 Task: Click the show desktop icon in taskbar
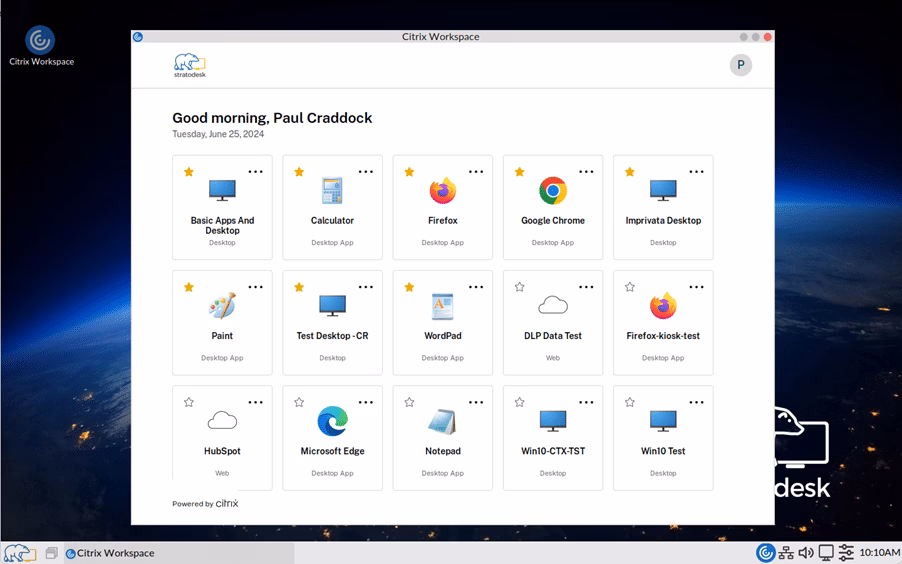pyautogui.click(x=51, y=553)
